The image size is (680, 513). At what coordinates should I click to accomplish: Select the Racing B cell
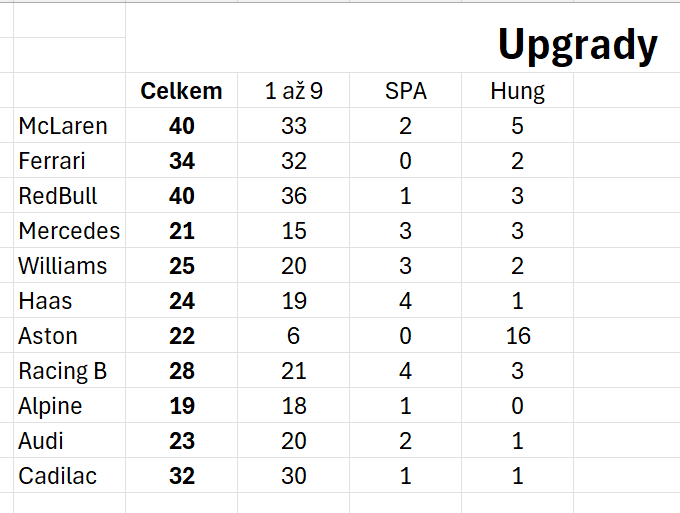click(69, 371)
